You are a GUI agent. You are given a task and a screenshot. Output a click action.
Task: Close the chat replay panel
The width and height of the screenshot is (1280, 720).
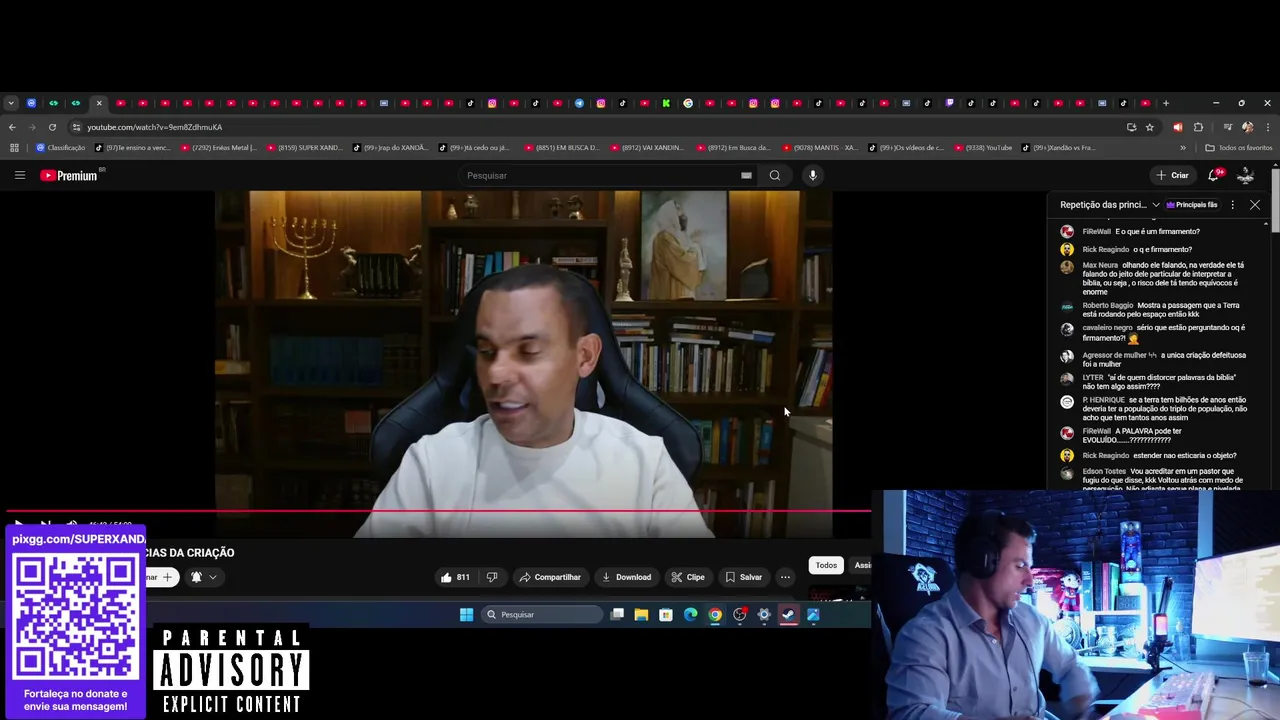1255,205
